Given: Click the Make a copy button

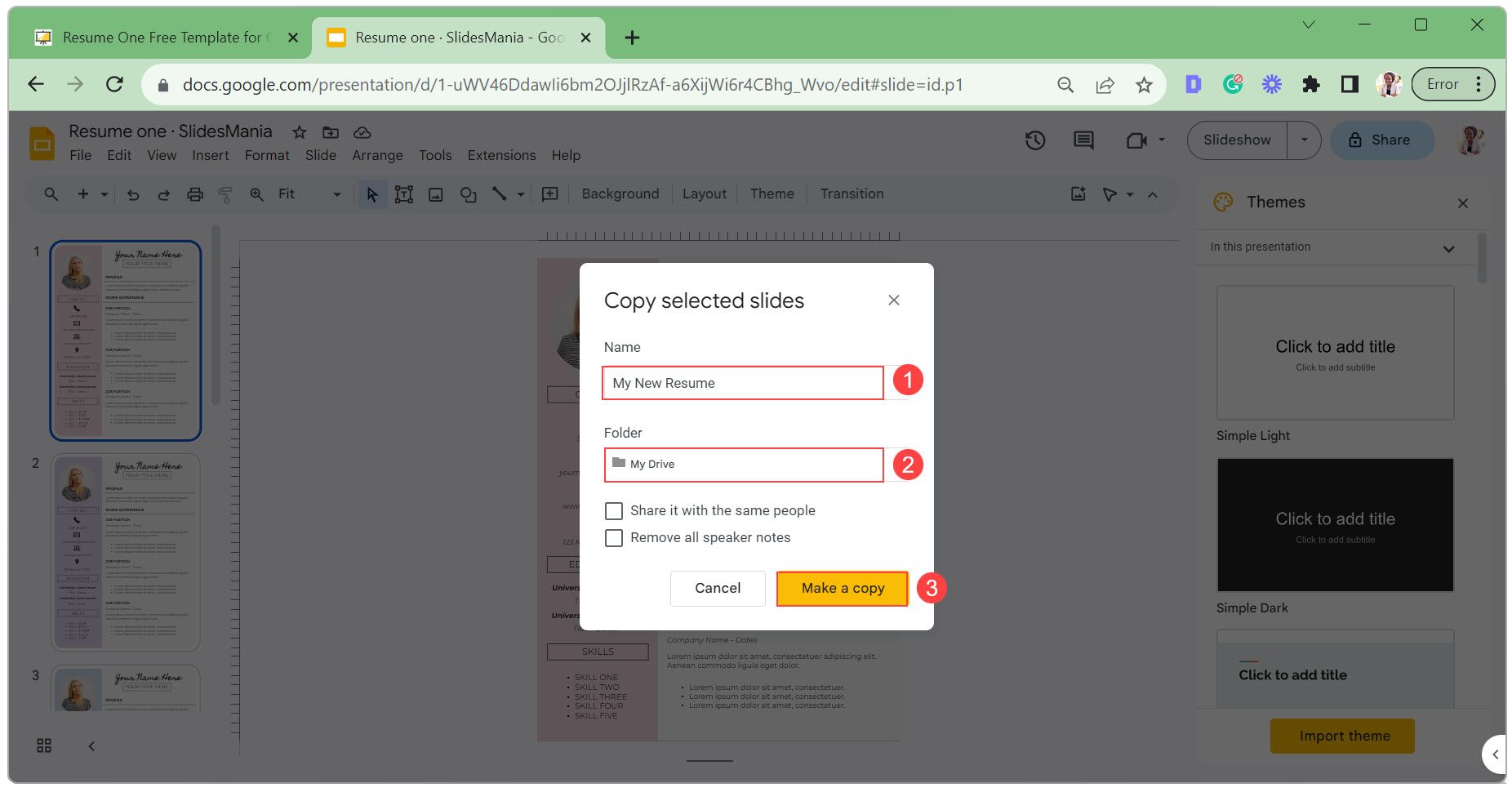Looking at the screenshot, I should coord(842,589).
